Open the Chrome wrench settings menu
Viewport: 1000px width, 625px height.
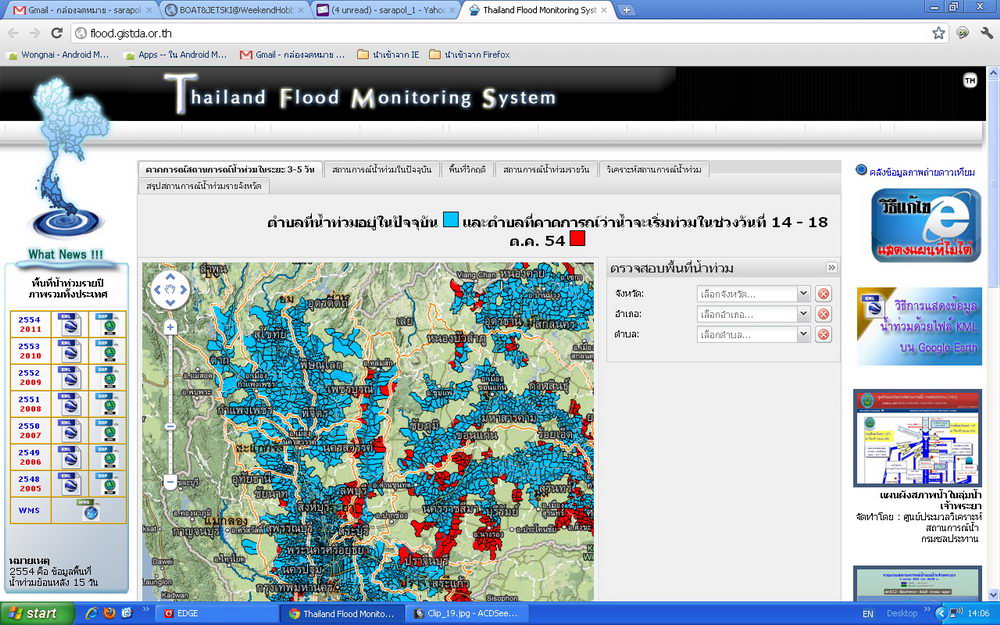(x=986, y=32)
